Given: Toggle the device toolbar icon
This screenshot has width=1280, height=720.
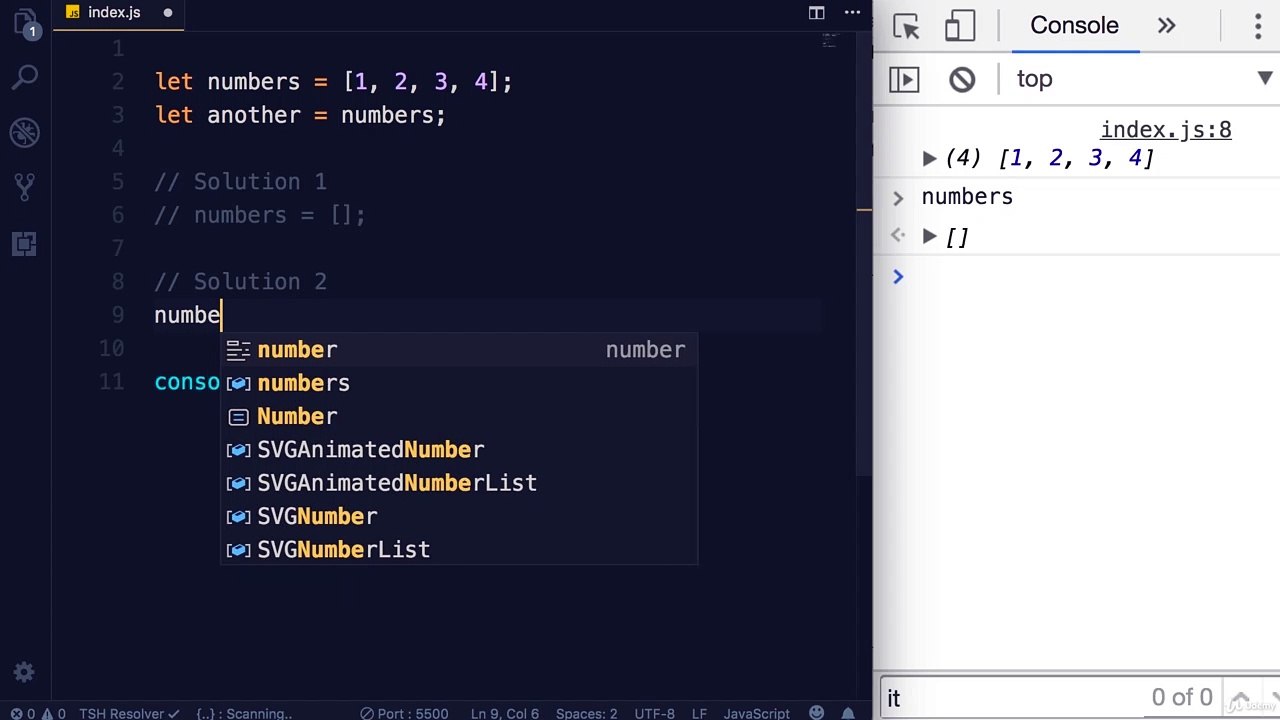Looking at the screenshot, I should point(960,26).
